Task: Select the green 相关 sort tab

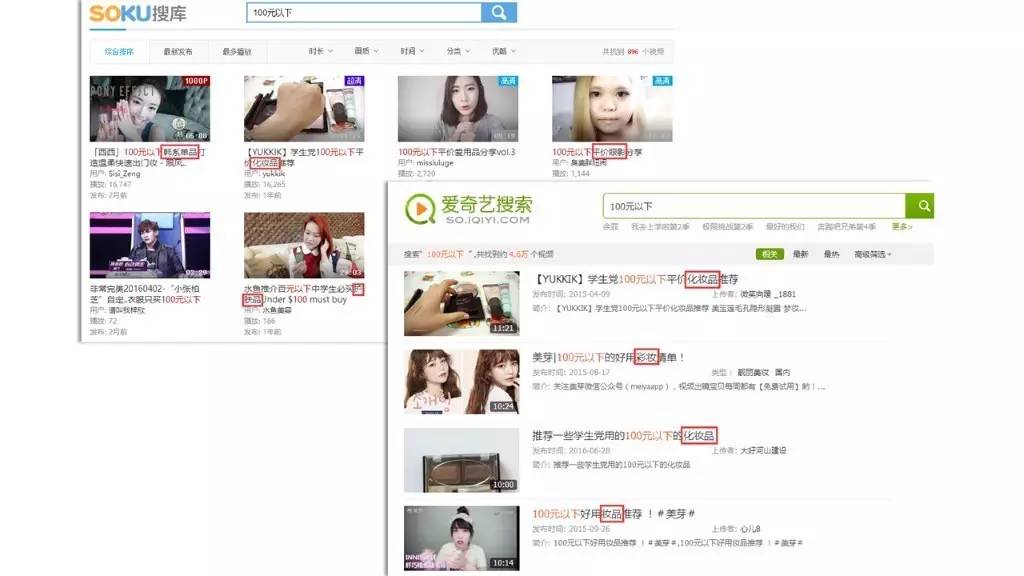Action: [x=769, y=254]
